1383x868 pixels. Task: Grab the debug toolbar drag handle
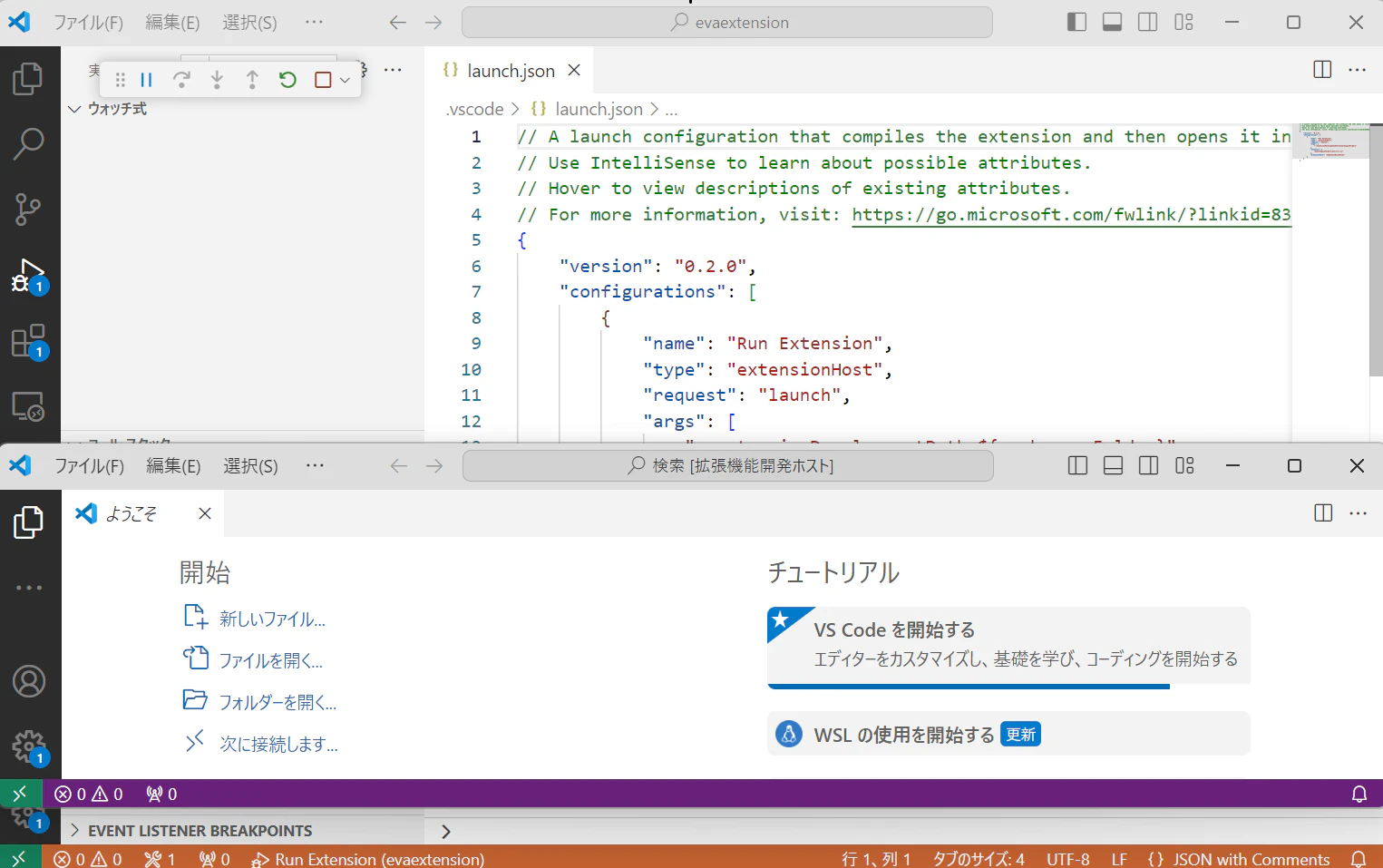point(120,80)
